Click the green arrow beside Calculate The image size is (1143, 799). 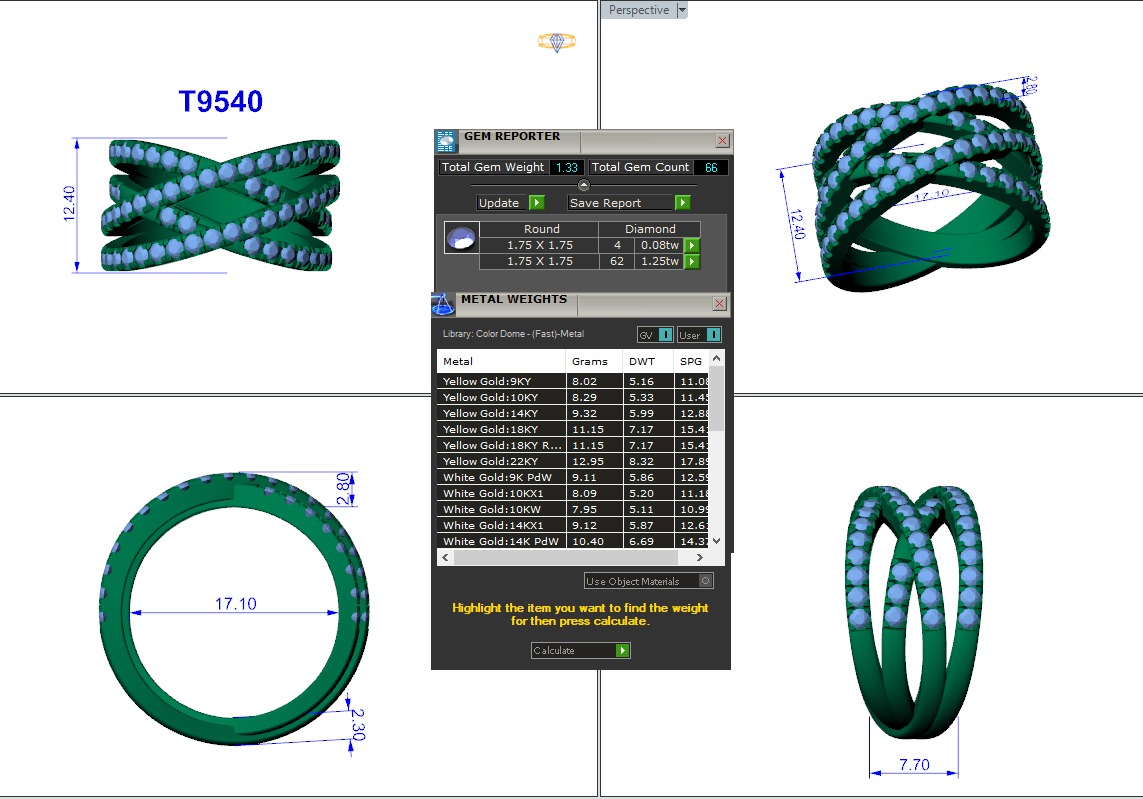point(622,650)
